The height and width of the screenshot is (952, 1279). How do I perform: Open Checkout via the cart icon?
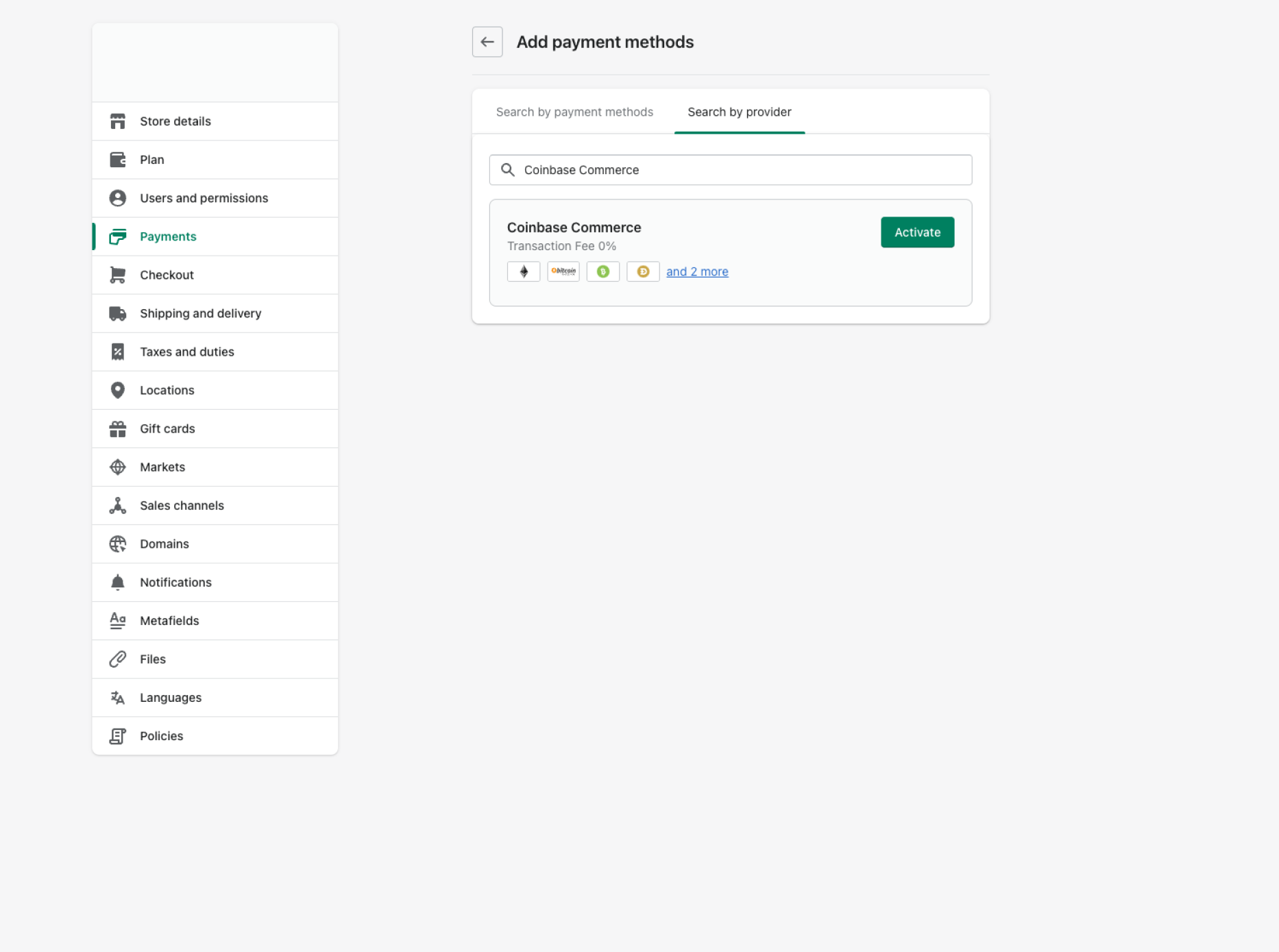click(117, 275)
